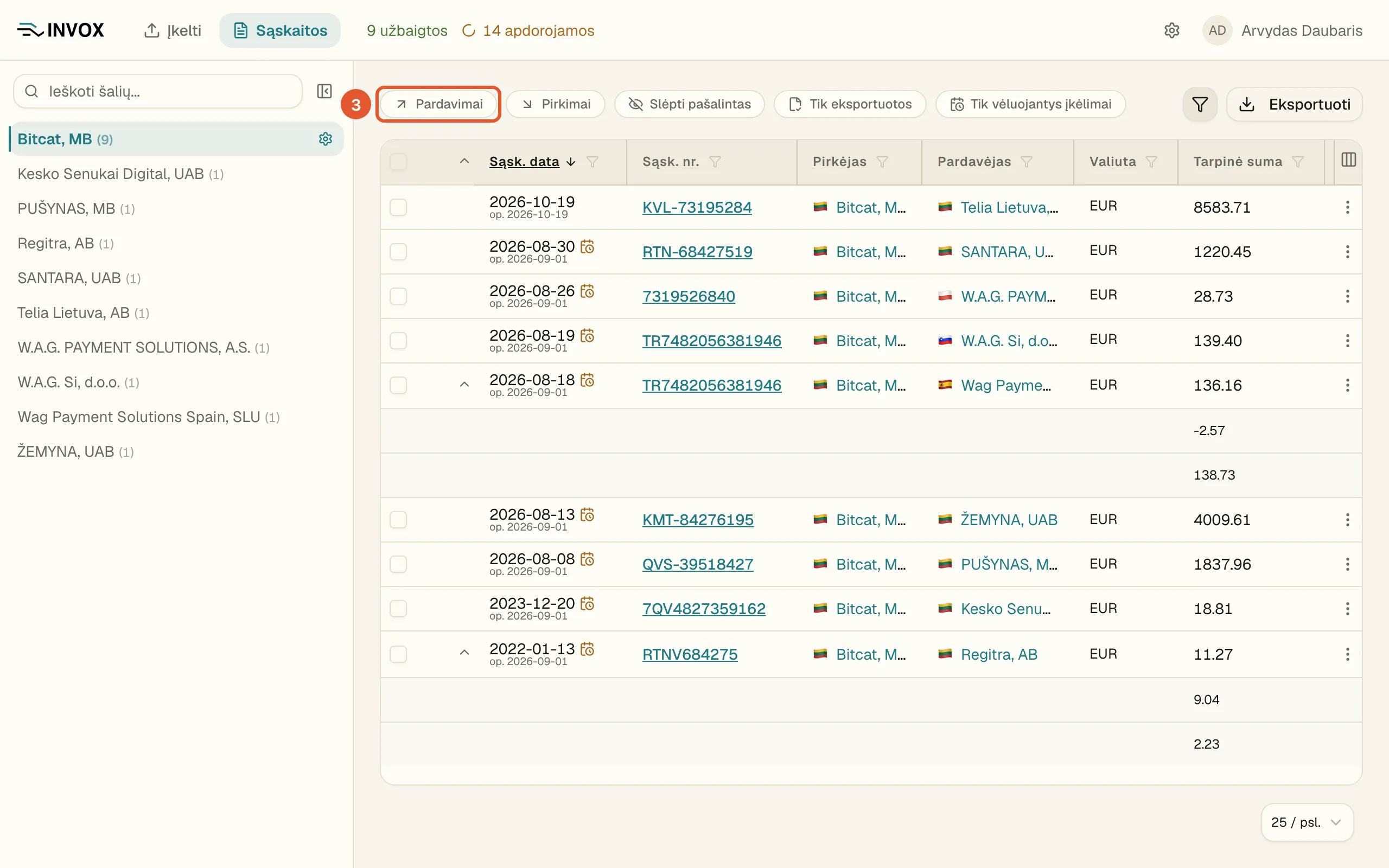Check the KMT-84276195 row checkbox
Screen dimensions: 1389x868
398,520
